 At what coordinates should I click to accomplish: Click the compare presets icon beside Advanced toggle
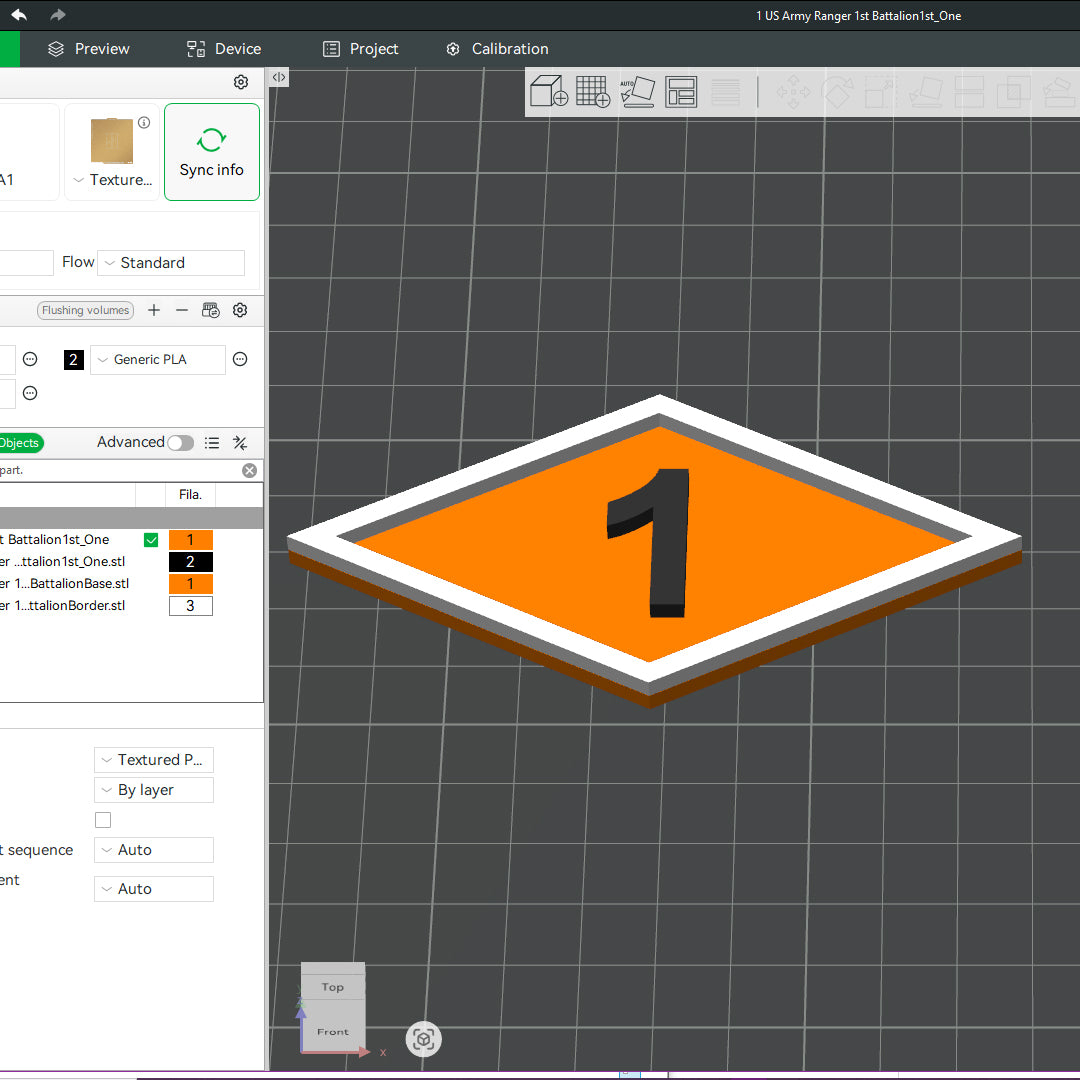click(240, 443)
